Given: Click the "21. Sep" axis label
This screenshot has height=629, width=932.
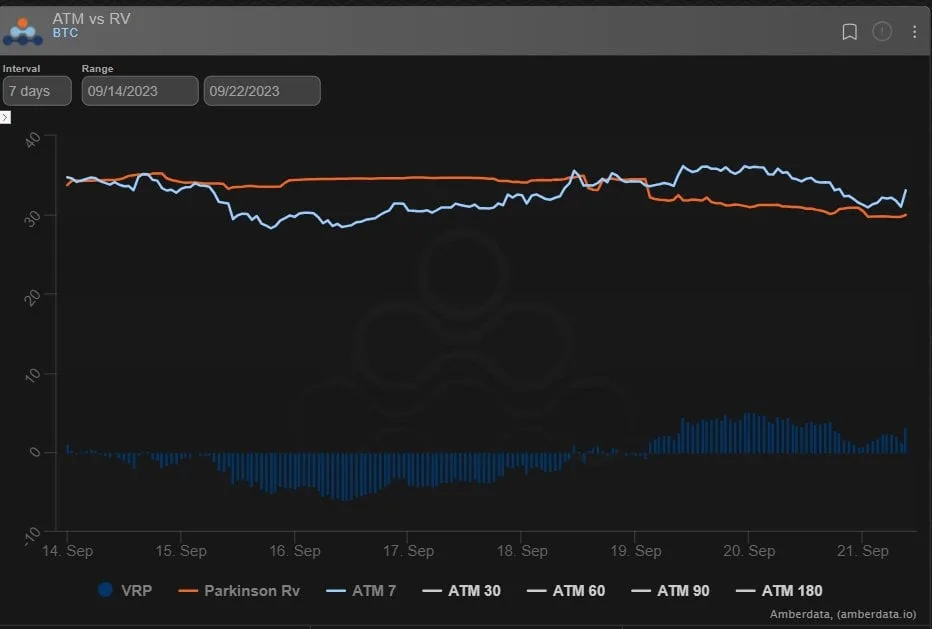Looking at the screenshot, I should 862,551.
